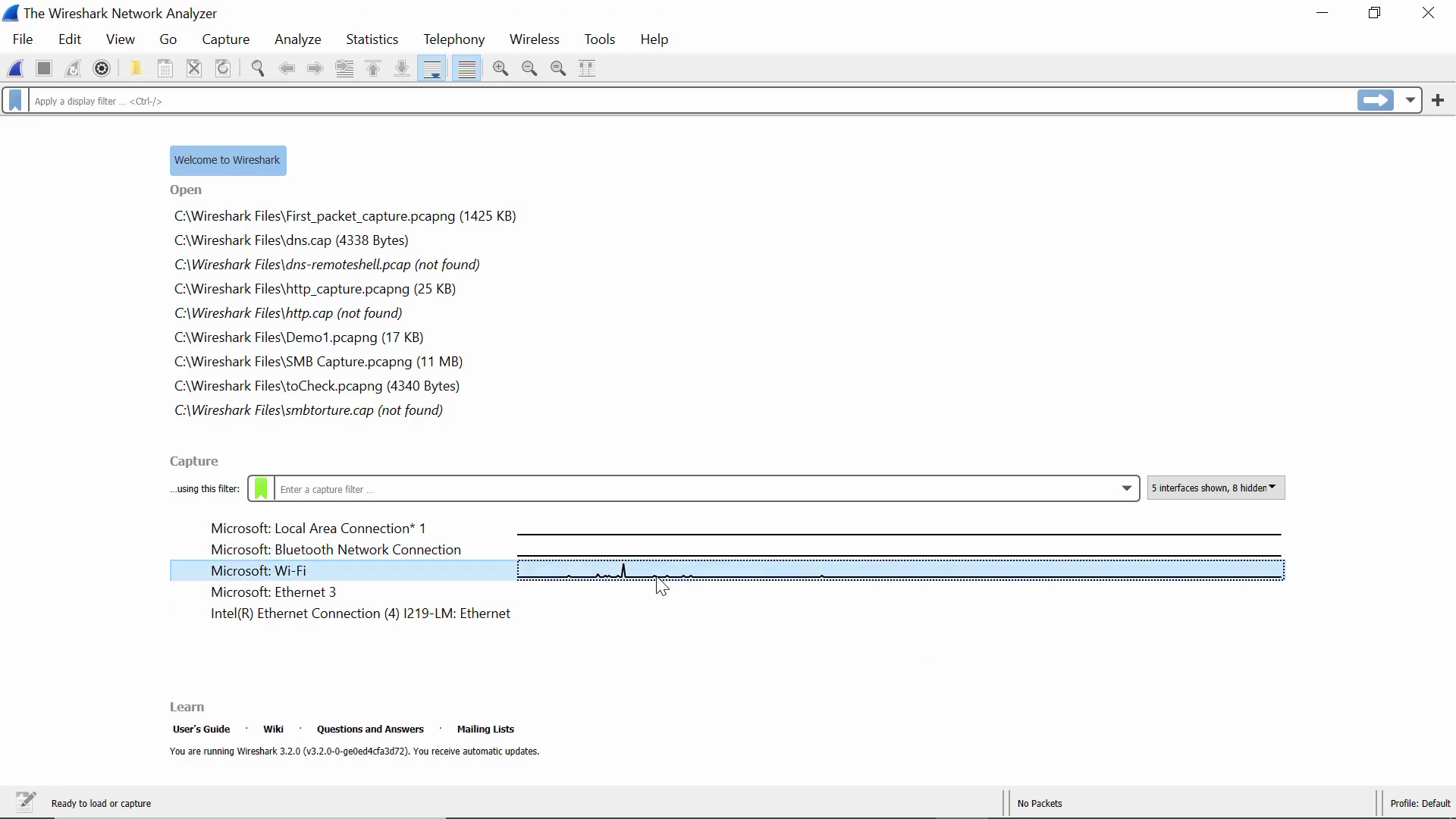Viewport: 1456px width, 819px height.
Task: Open the Go menu
Action: tap(168, 39)
